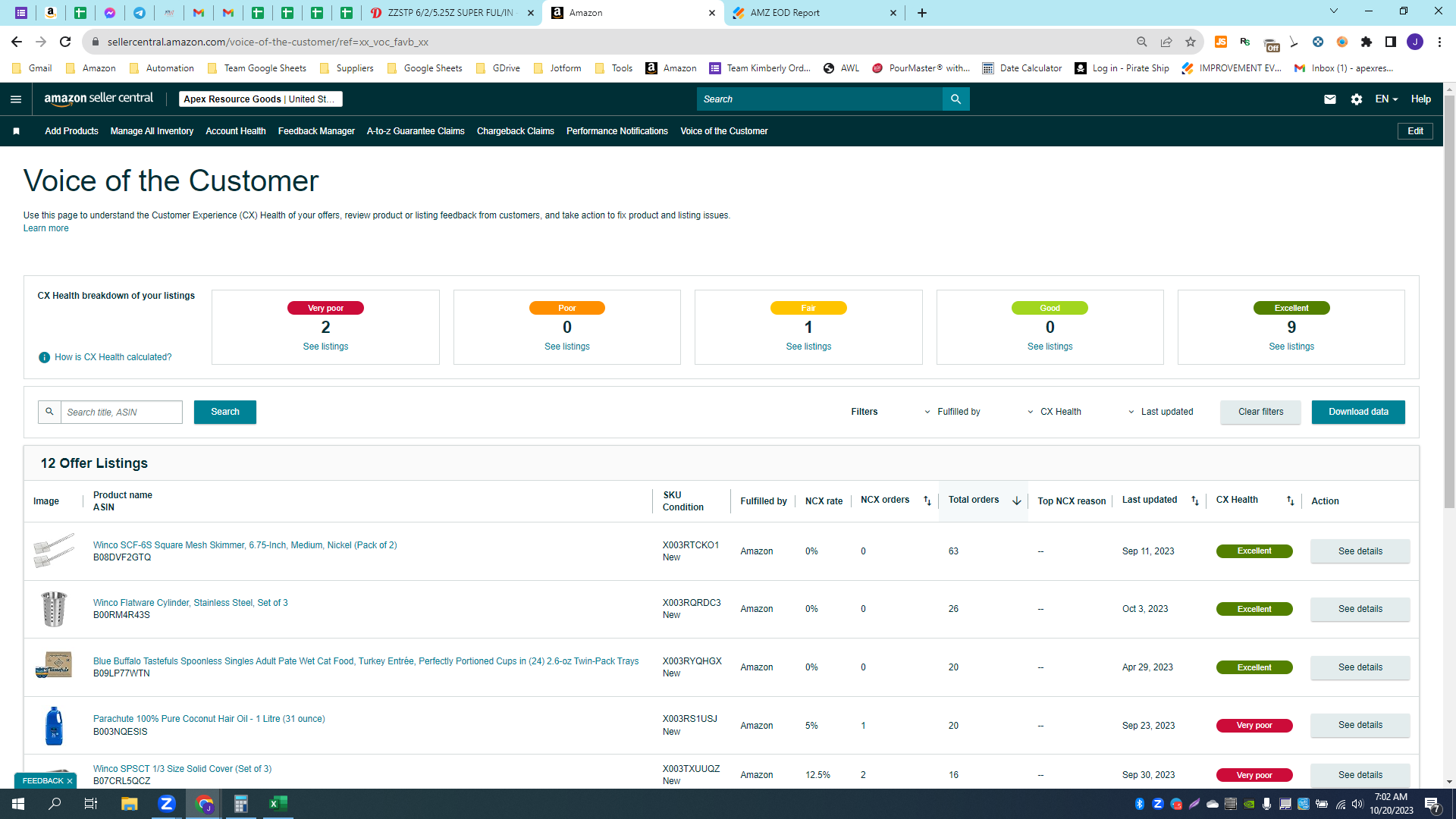Screen dimensions: 1456x819
Task: Sort by Total orders down arrow
Action: [1016, 501]
